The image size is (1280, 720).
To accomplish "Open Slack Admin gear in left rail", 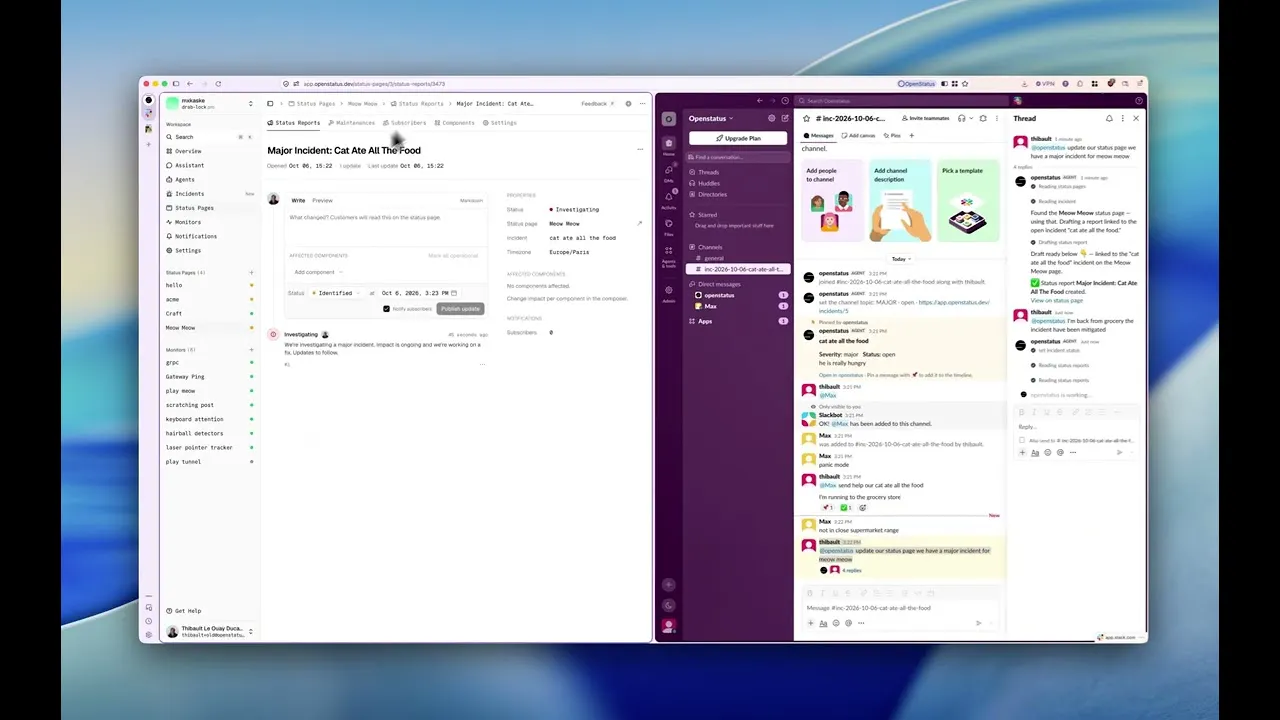I will tap(669, 292).
